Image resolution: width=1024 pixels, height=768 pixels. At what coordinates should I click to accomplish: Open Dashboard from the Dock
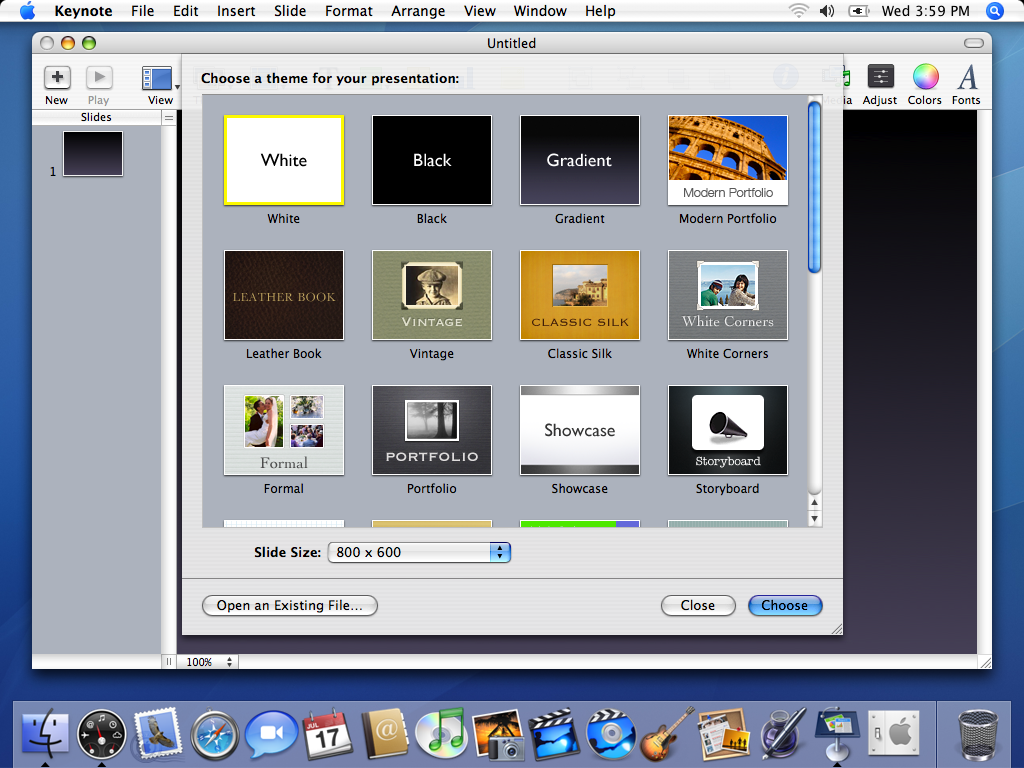101,734
